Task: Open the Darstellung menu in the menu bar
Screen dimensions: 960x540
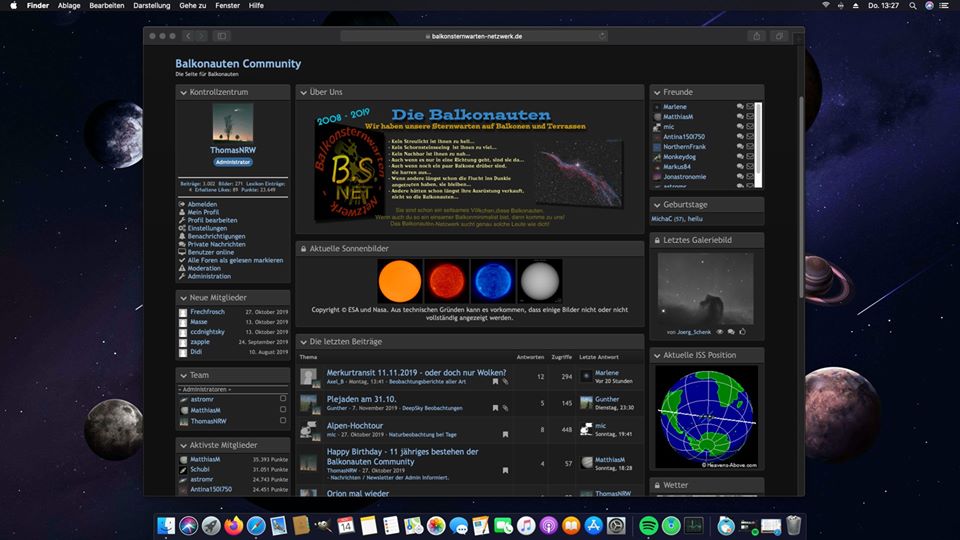Action: (x=151, y=5)
